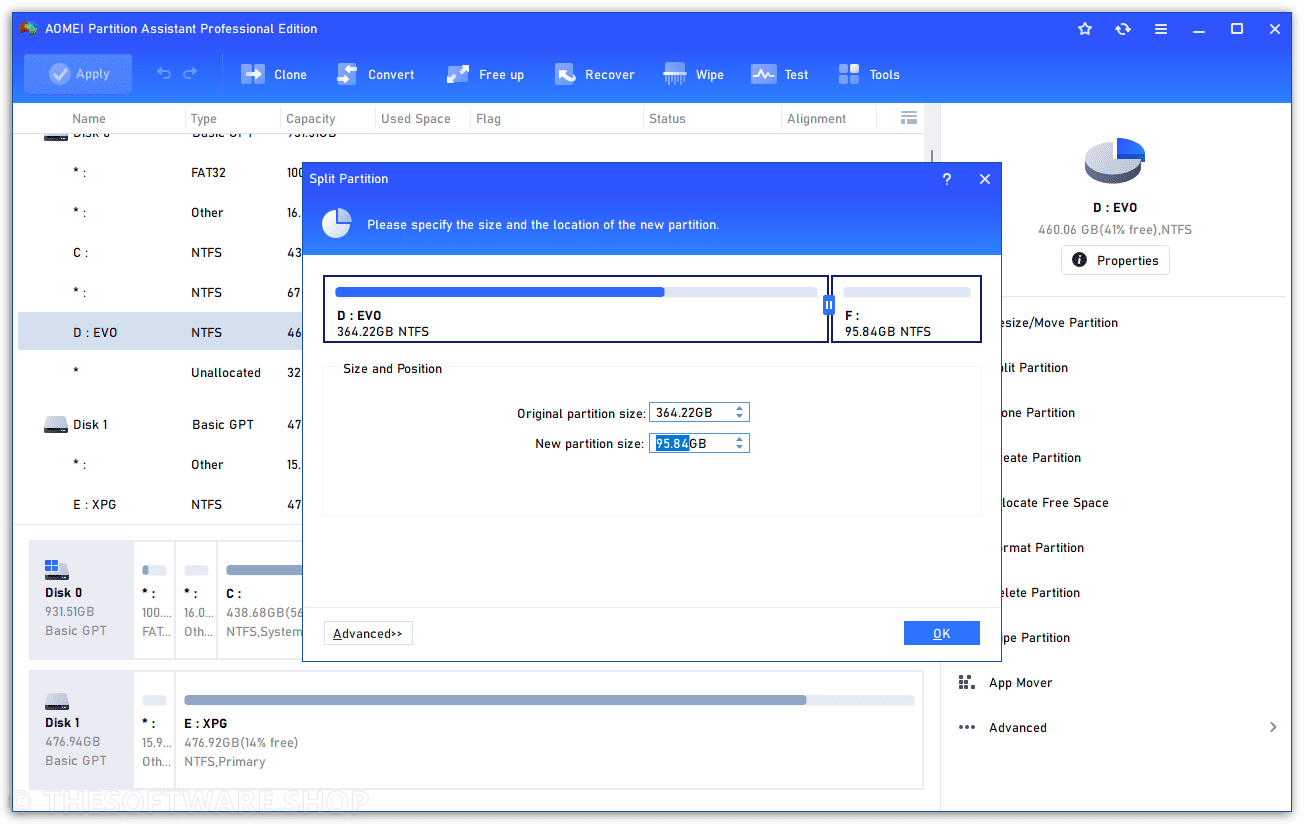Click the refresh icon in title bar

tap(1123, 29)
